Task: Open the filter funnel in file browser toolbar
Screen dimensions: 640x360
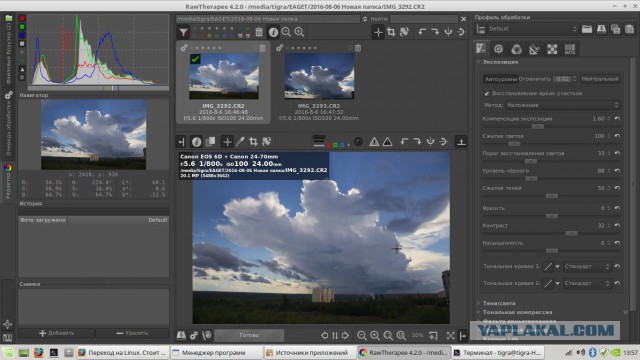Action: (184, 32)
